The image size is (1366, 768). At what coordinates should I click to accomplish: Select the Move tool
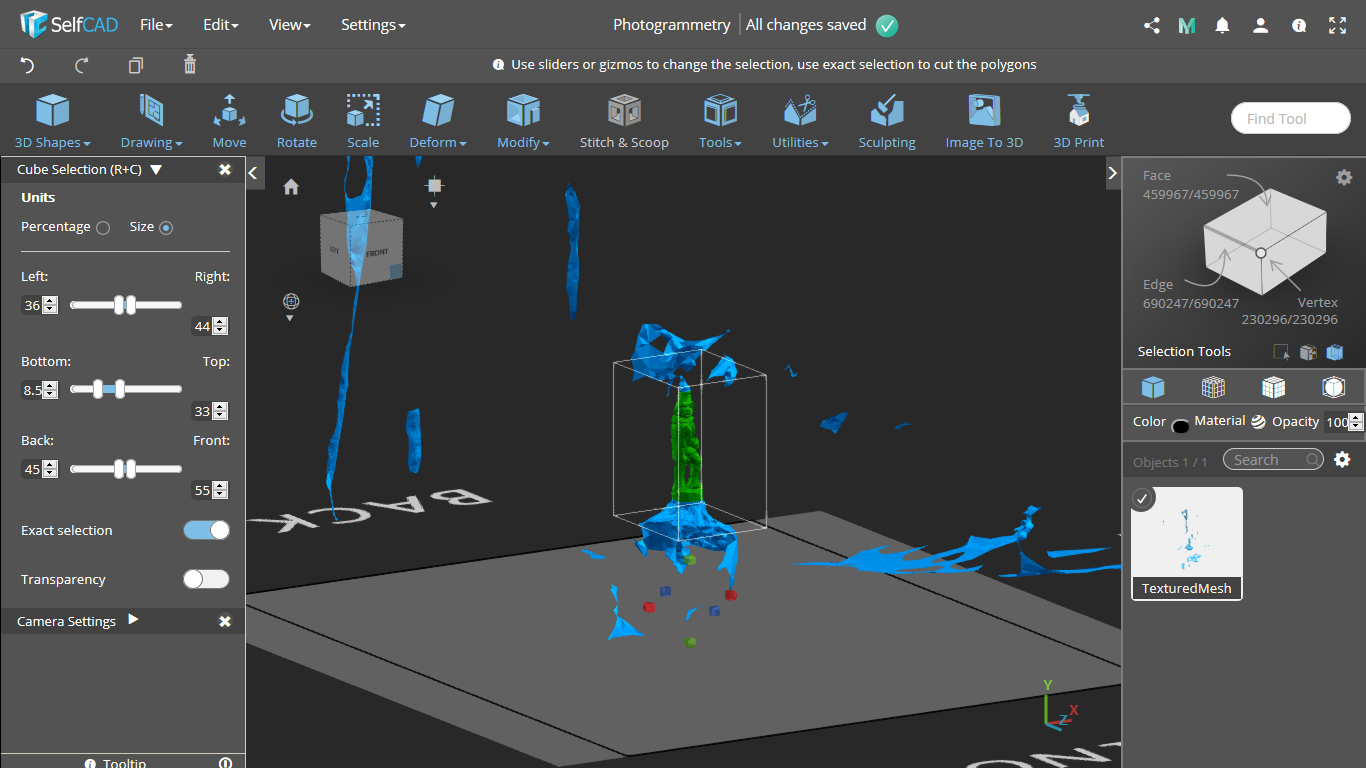coord(229,121)
